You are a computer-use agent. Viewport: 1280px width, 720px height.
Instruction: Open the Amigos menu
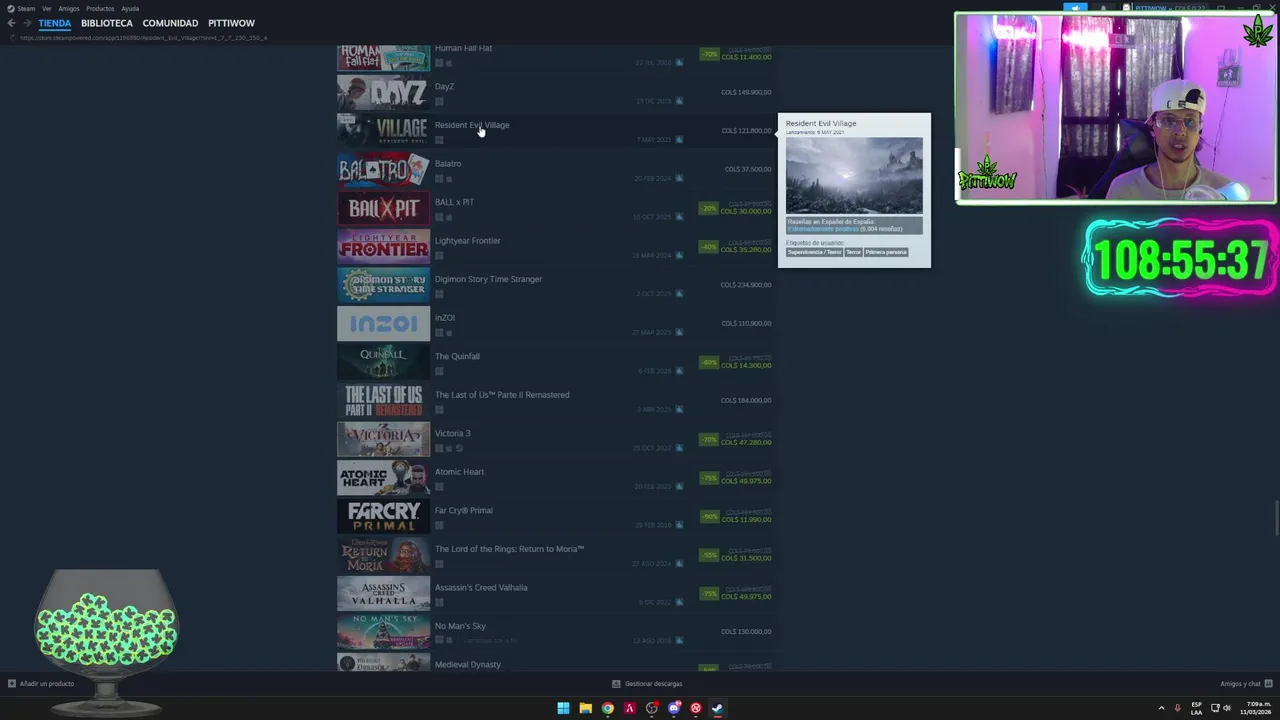coord(69,8)
